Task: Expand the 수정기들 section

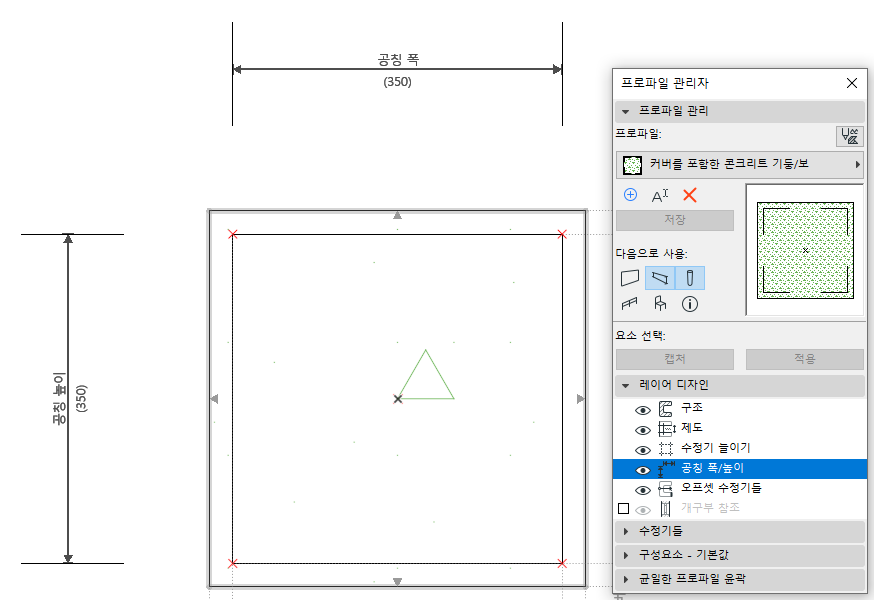Action: pos(740,531)
